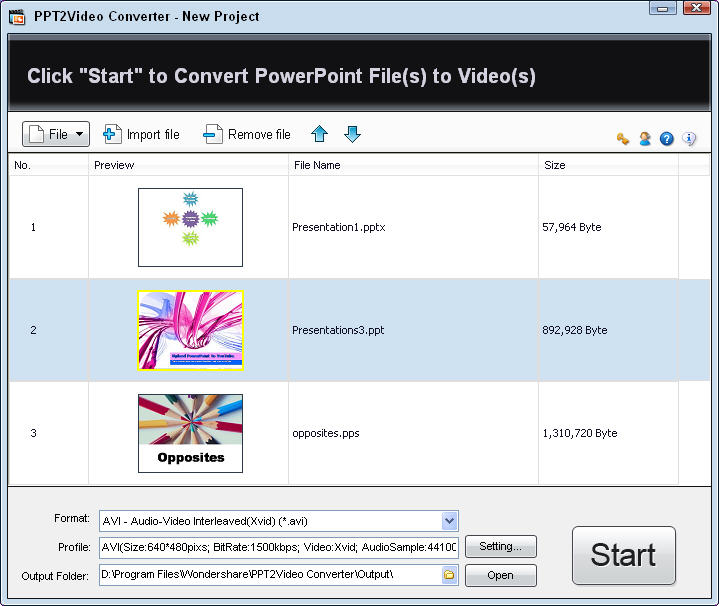The width and height of the screenshot is (719, 606).
Task: Expand the Format dropdown list
Action: [x=449, y=520]
